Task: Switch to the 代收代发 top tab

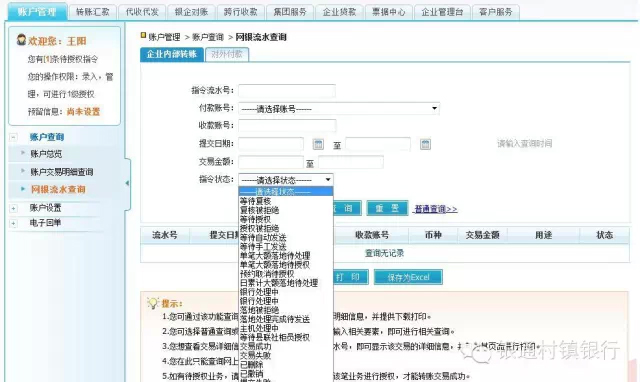Action: (142, 12)
